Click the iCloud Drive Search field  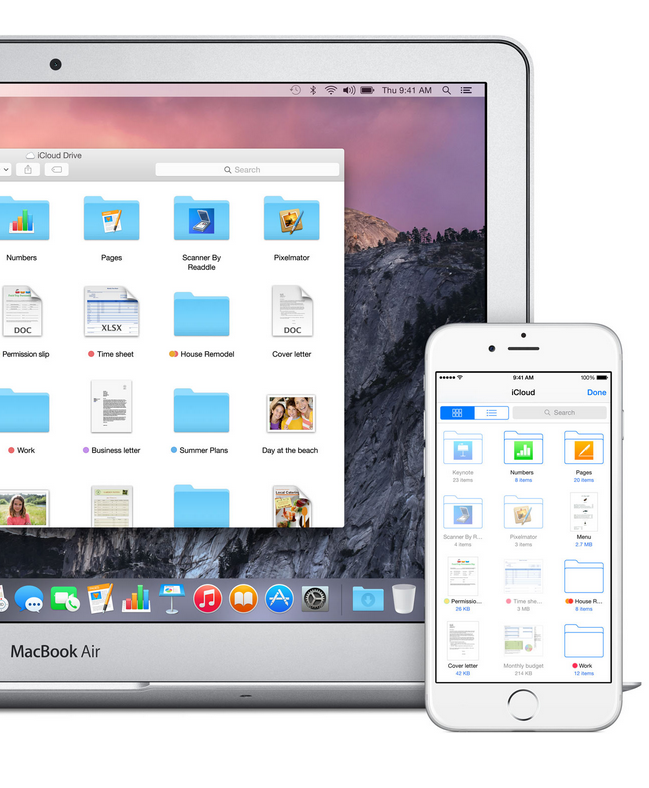[247, 170]
